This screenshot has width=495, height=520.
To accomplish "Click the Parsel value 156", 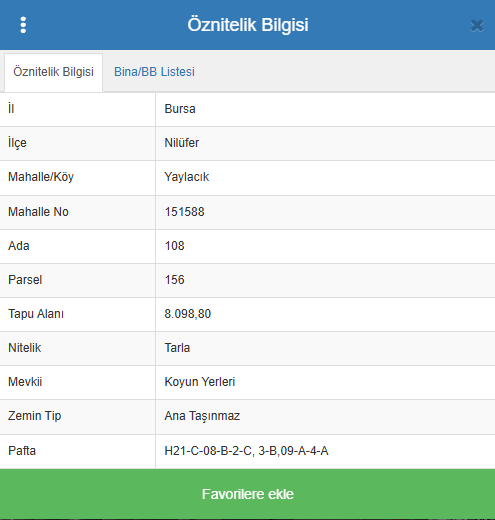I will [x=174, y=280].
